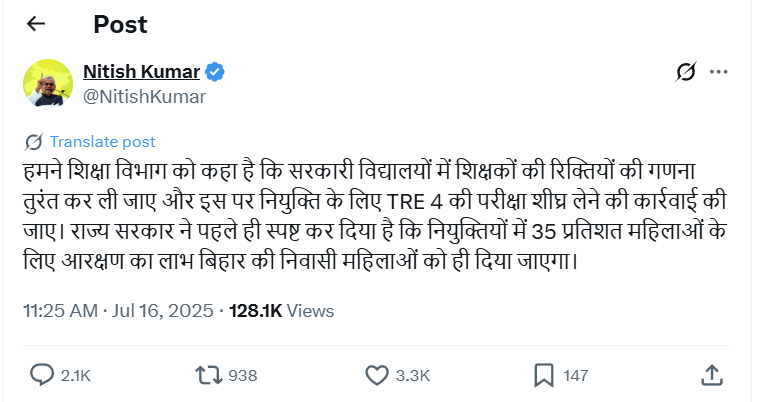
Task: Click the 147 bookmarks count
Action: pos(576,376)
